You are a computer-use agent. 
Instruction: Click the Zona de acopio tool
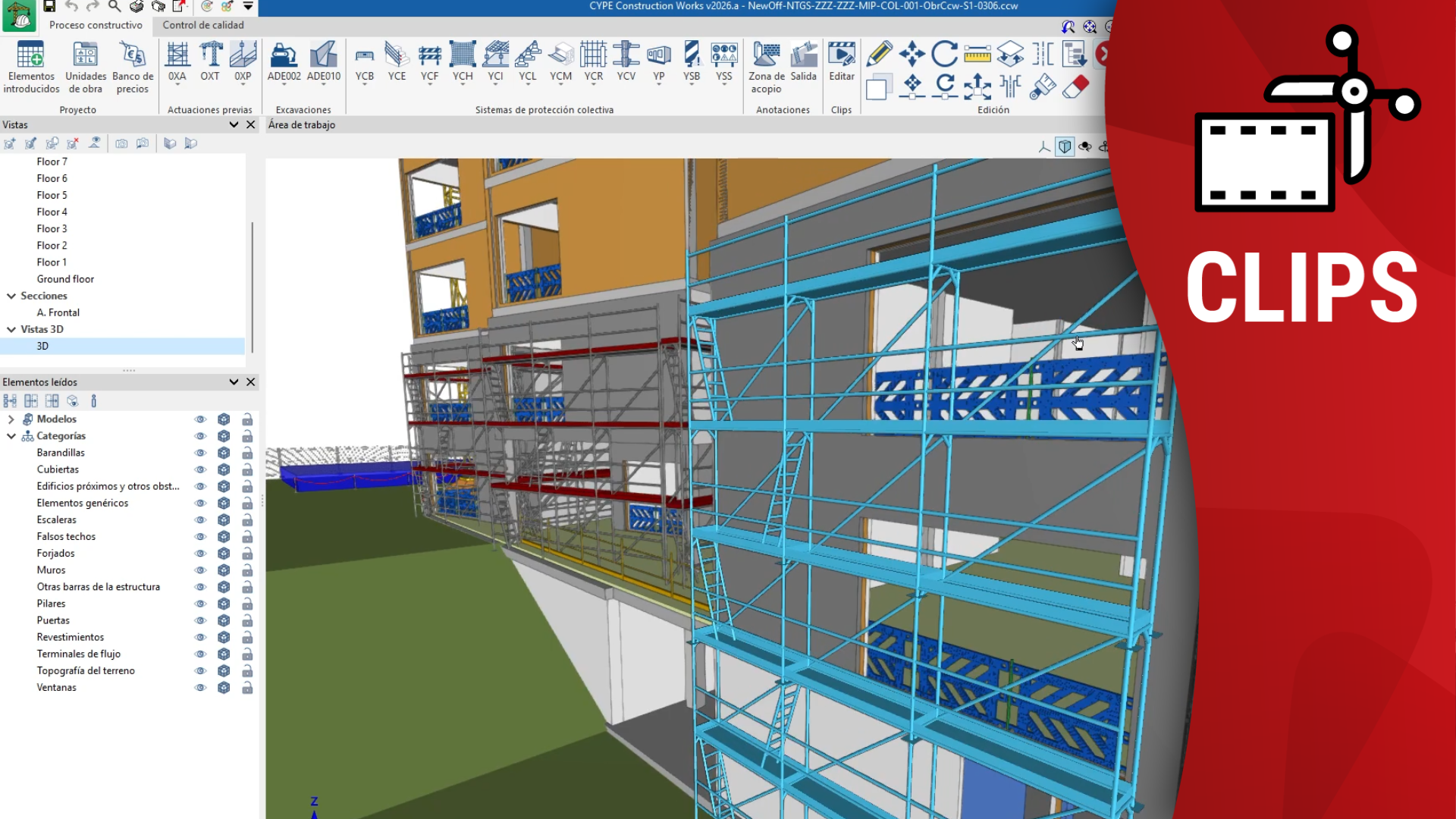point(765,67)
